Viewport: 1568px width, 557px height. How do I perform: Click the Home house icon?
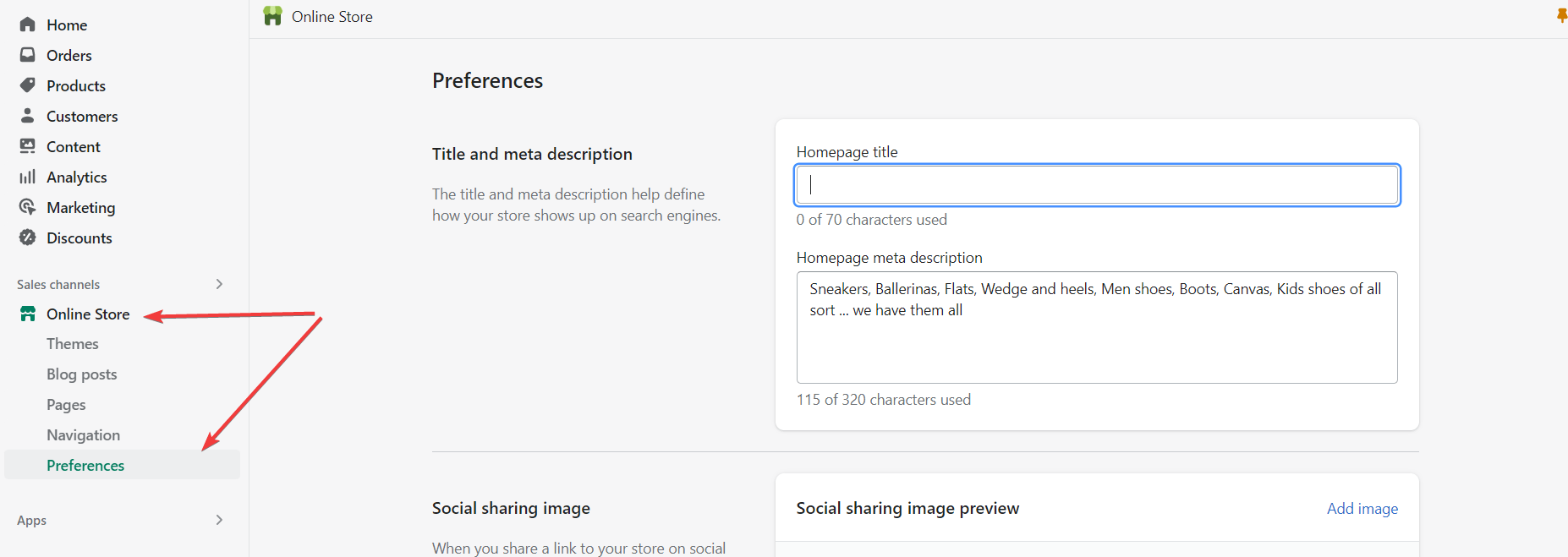point(28,25)
